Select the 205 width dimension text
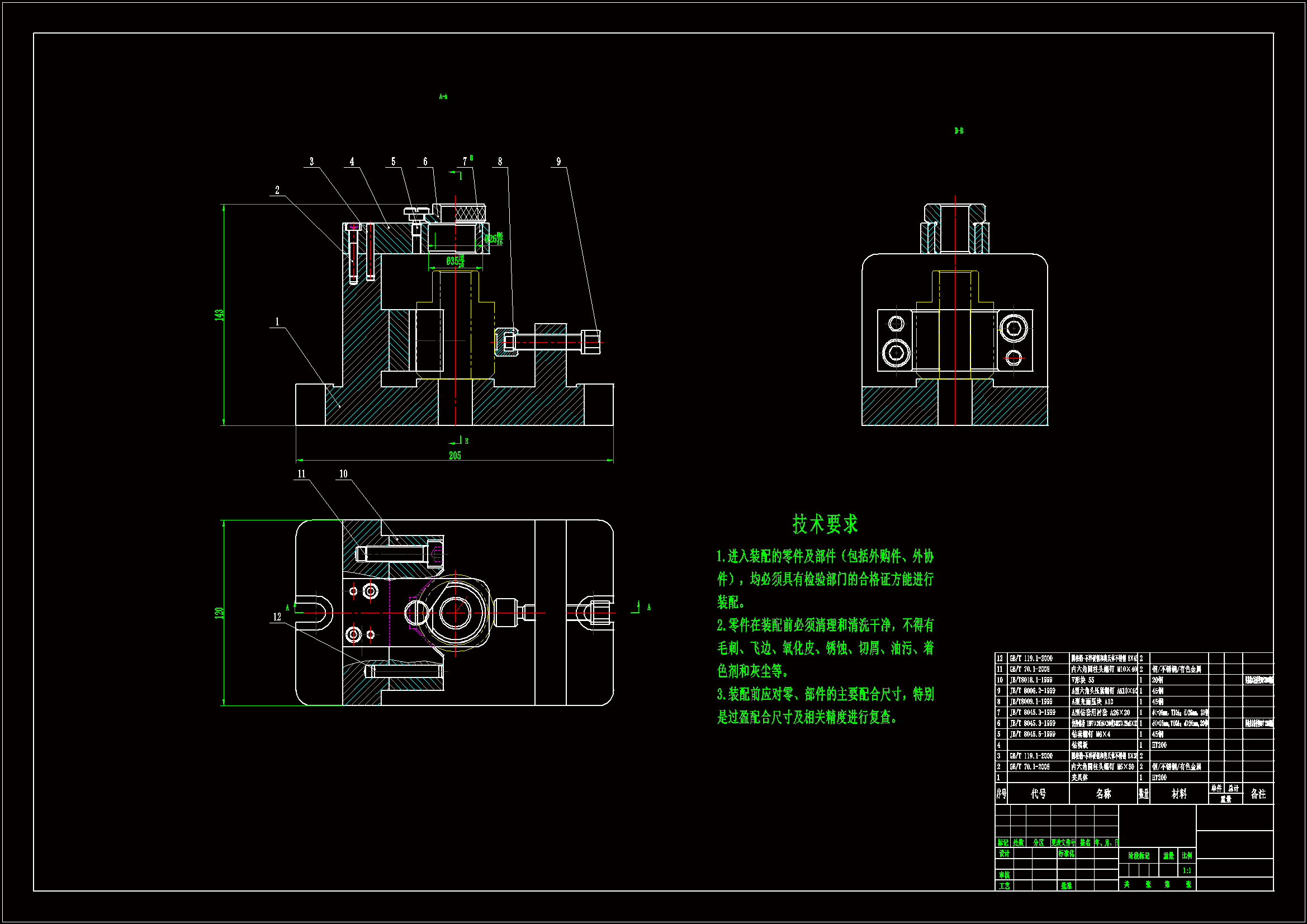Viewport: 1307px width, 924px height. pos(455,456)
